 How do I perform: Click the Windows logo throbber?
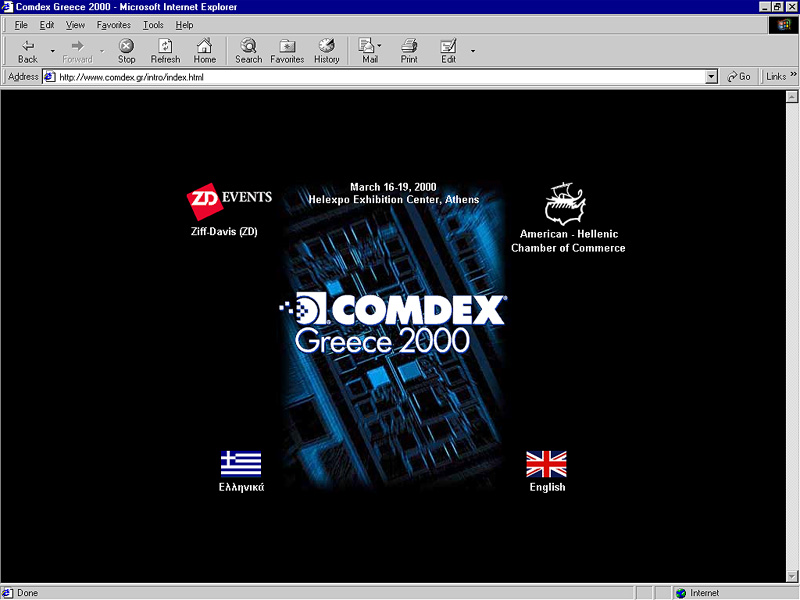click(x=784, y=25)
